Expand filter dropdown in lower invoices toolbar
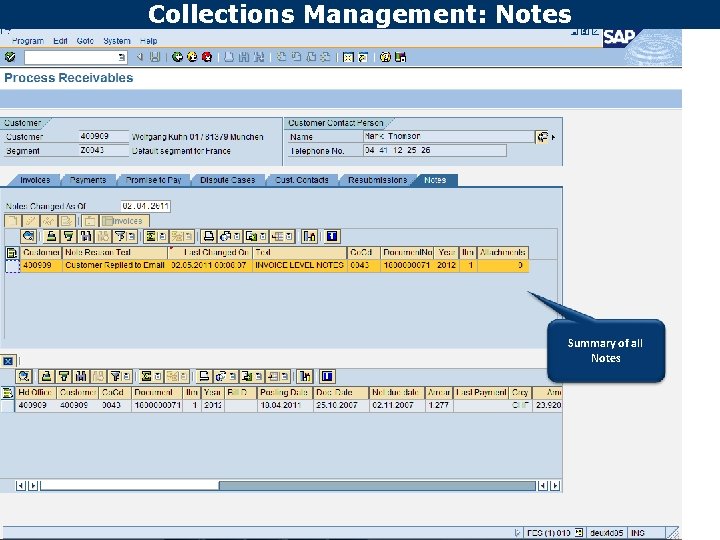This screenshot has height=540, width=720. [127, 377]
